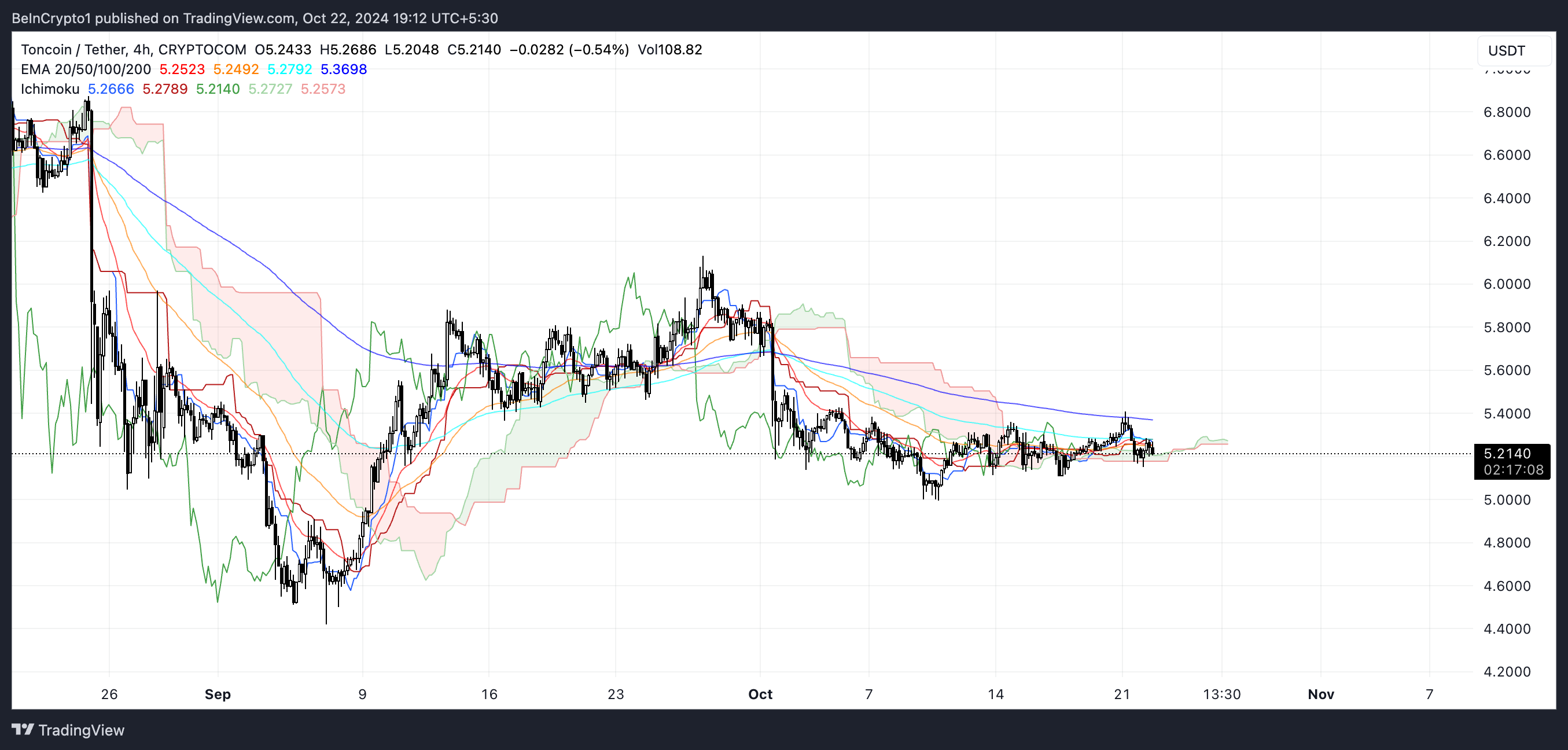Click the Ichimoku green value 5.2140
Screen dimensions: 1568x750
point(218,89)
